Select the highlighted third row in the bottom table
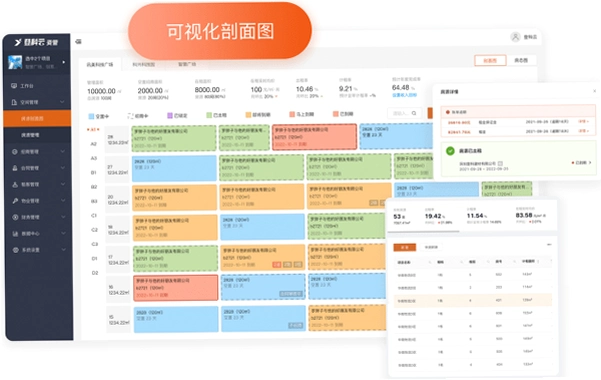 (473, 300)
